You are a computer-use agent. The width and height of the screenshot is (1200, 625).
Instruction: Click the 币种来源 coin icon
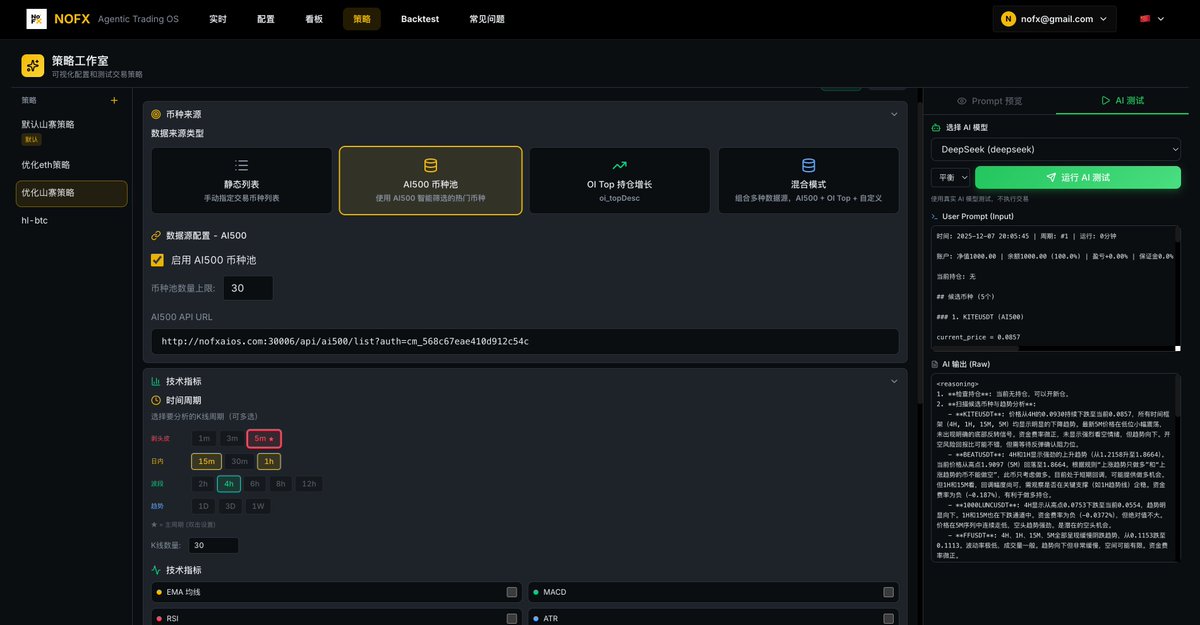[156, 114]
